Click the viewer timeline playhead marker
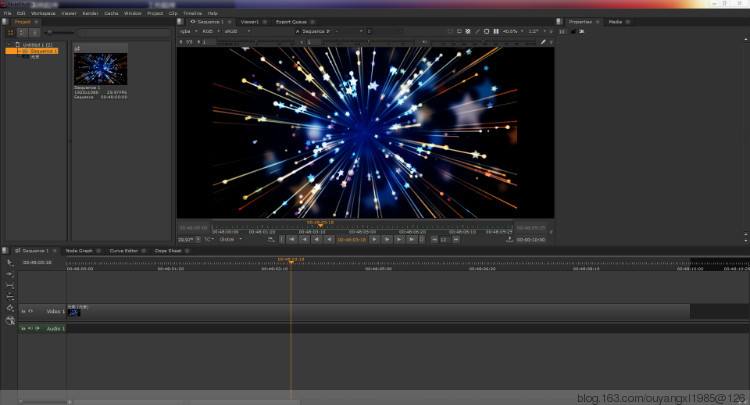 tap(320, 224)
